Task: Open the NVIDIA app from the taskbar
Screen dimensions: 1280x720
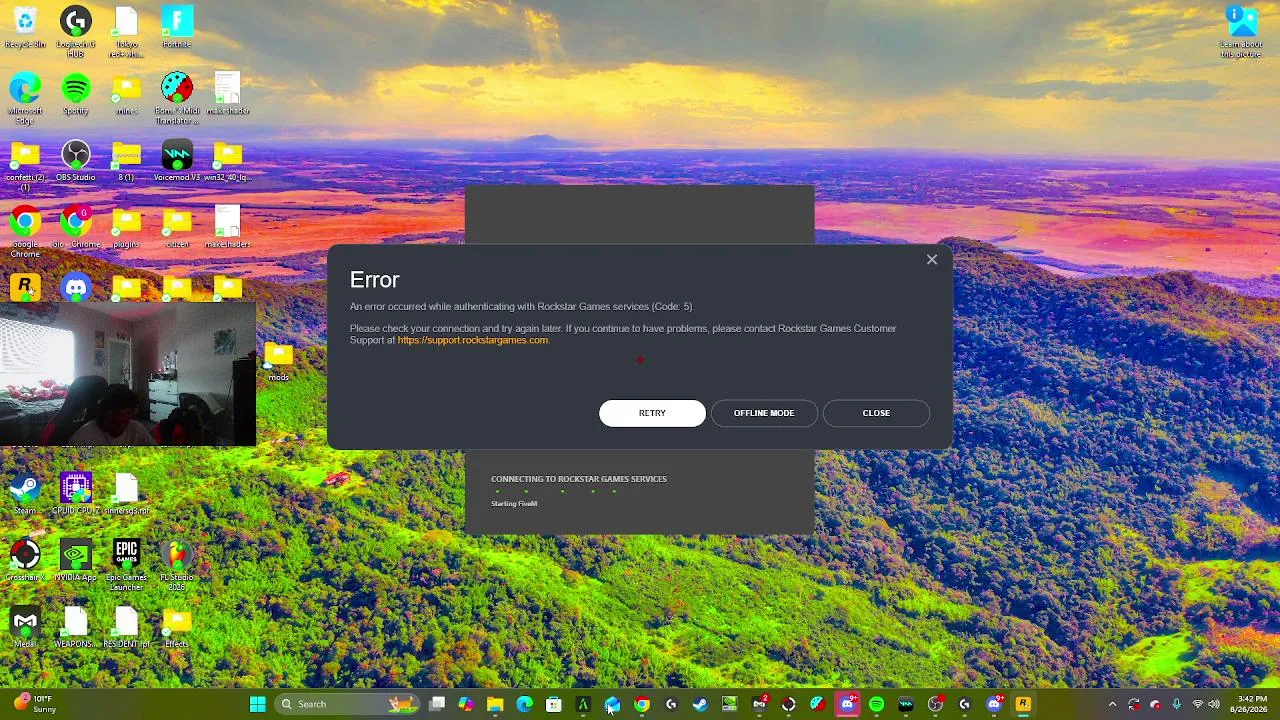Action: coord(729,704)
